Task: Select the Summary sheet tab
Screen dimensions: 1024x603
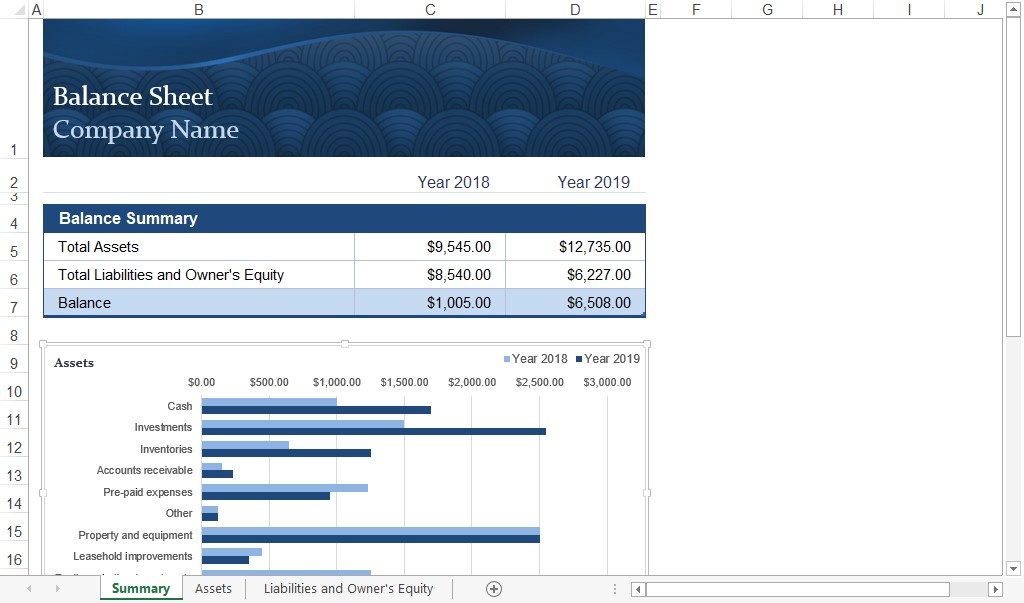Action: coord(140,589)
